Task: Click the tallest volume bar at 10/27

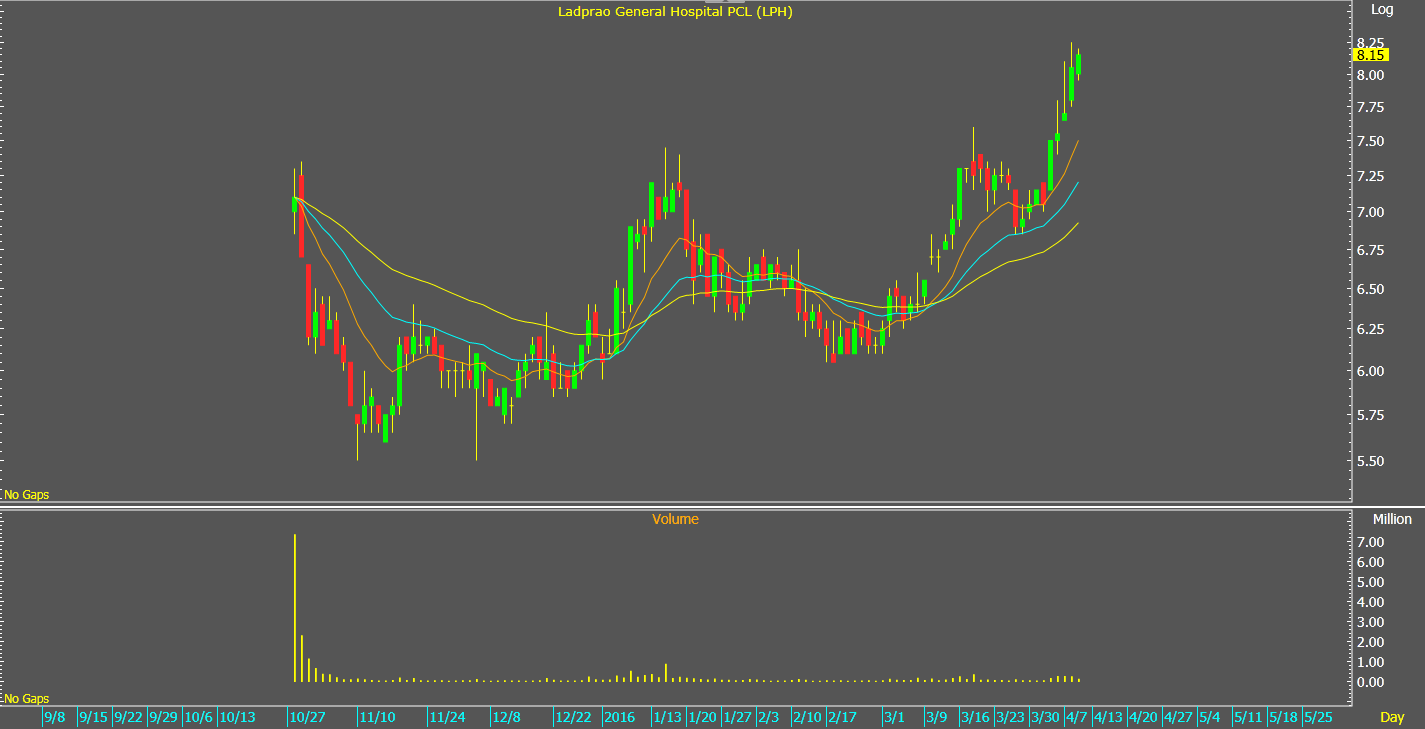Action: click(295, 608)
